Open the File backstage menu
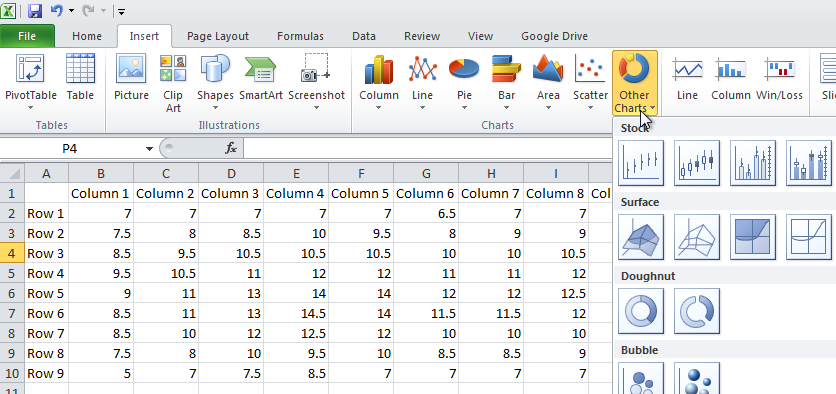Image resolution: width=836 pixels, height=394 pixels. click(x=27, y=36)
